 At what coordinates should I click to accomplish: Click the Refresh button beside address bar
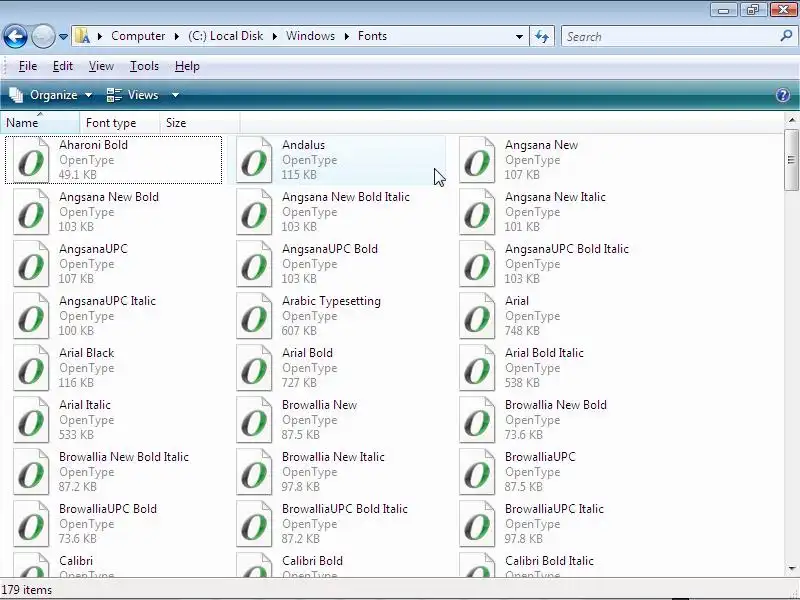coord(542,37)
